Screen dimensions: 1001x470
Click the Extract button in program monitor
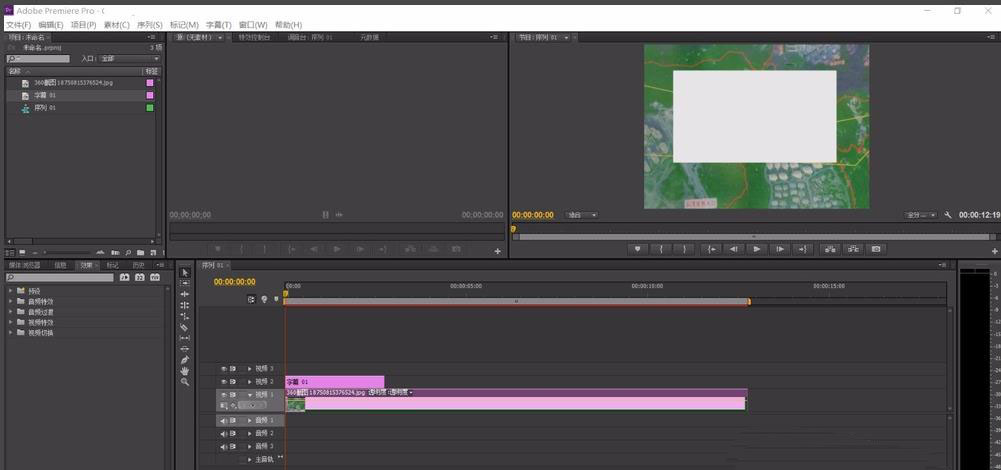click(854, 249)
